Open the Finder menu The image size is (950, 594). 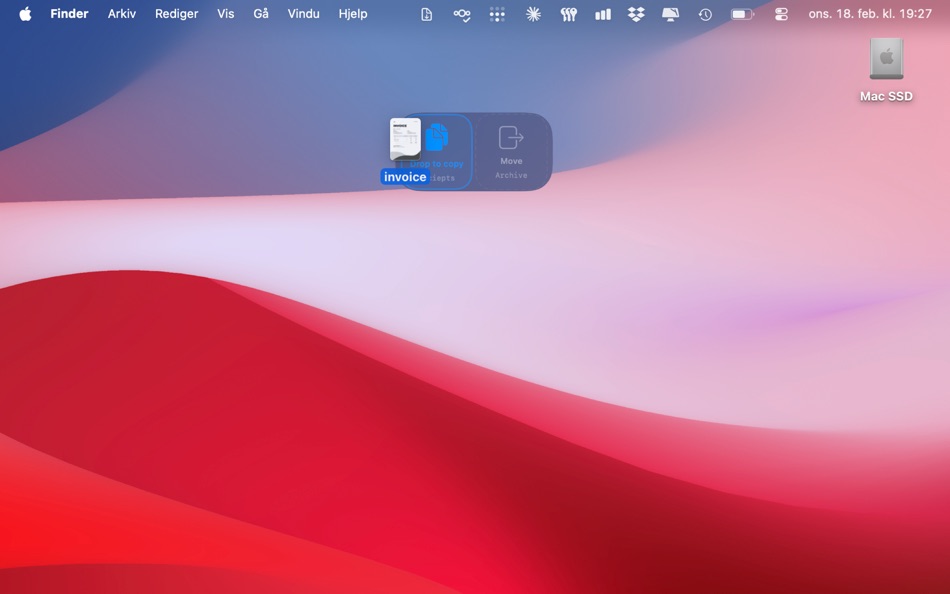69,14
